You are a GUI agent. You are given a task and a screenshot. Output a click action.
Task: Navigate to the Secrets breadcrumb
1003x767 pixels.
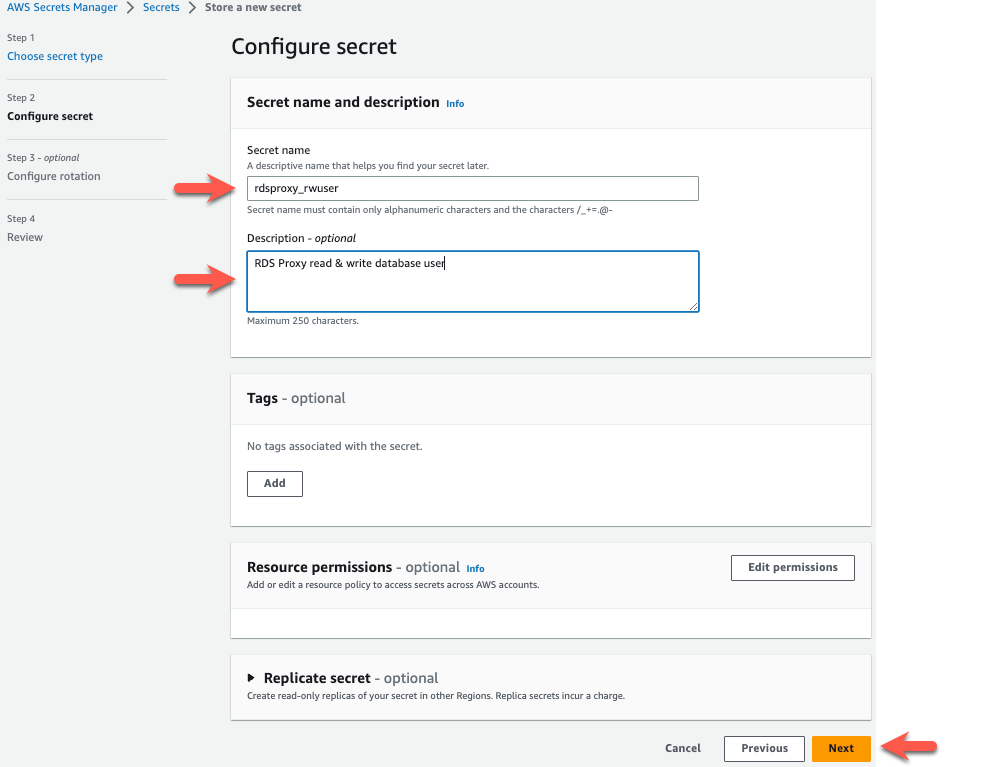click(x=161, y=8)
